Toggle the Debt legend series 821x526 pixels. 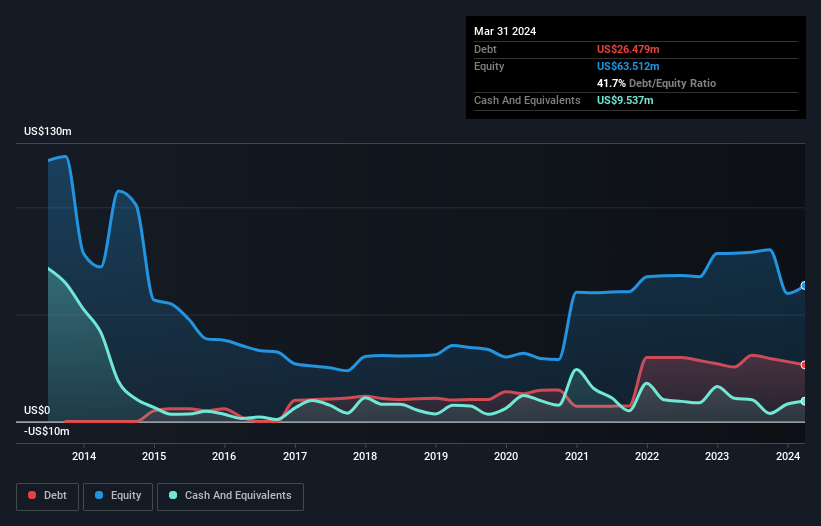pos(47,496)
